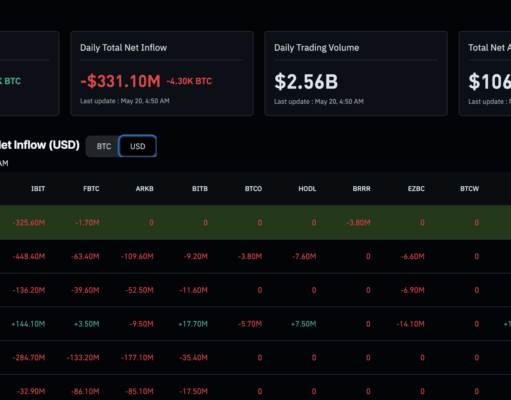Select the -6.60M EZBC cell
Viewport: 511px width, 400px height.
click(x=413, y=256)
